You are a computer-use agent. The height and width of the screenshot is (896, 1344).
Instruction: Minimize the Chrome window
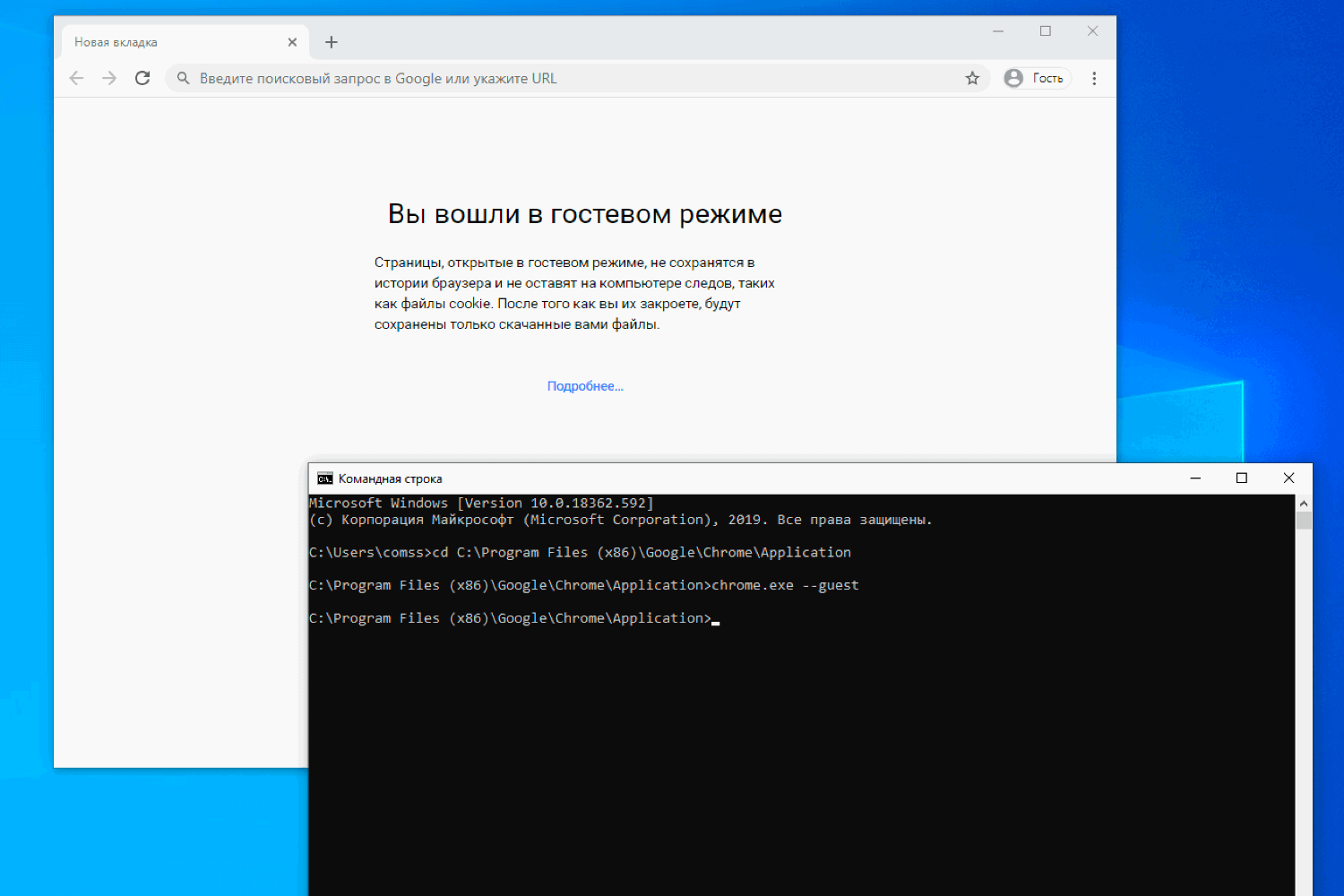coord(998,30)
